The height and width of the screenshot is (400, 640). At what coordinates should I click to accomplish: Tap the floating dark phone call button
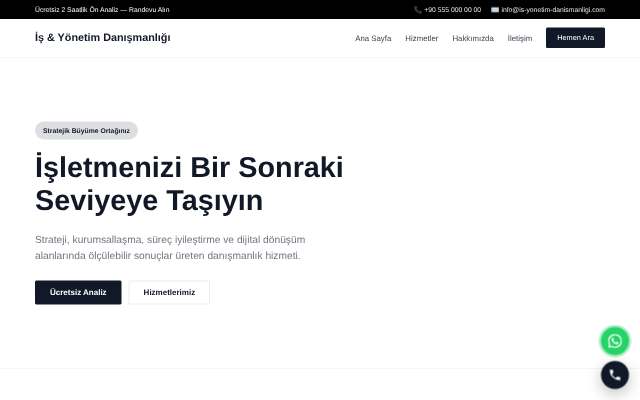[615, 375]
